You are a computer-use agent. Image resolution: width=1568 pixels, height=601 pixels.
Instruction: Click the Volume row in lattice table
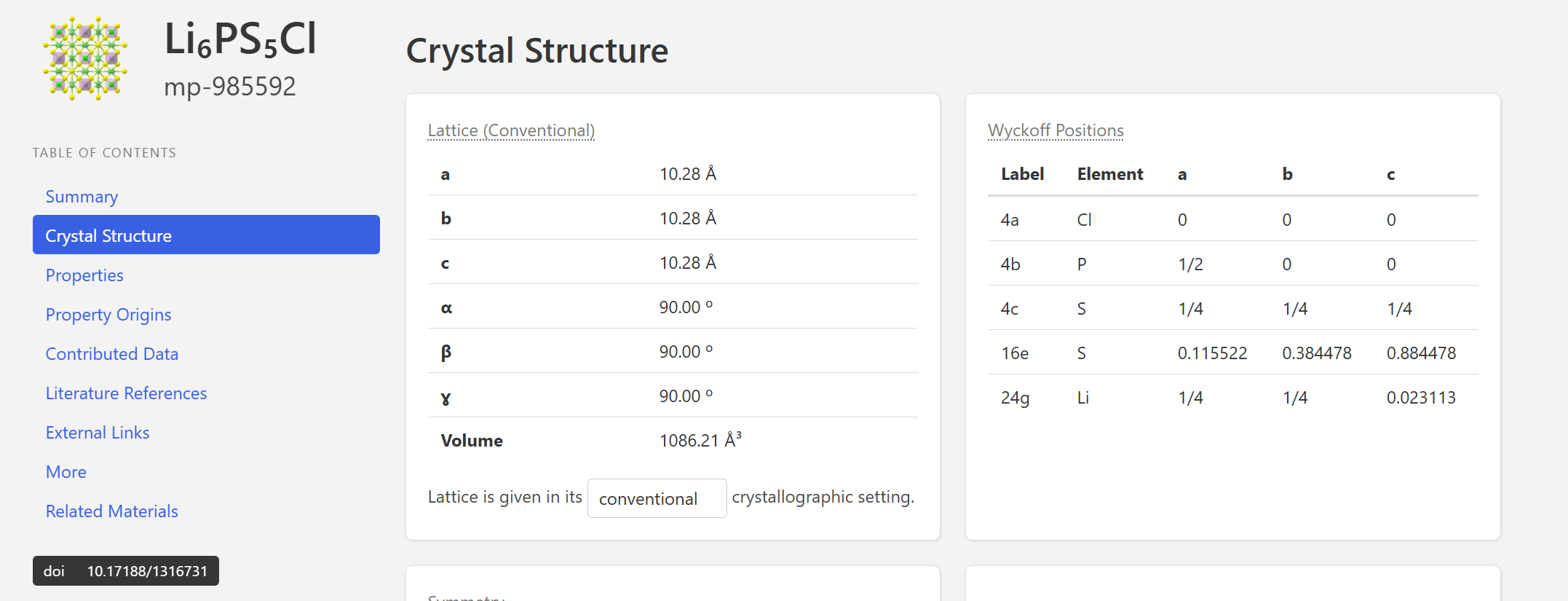(673, 440)
